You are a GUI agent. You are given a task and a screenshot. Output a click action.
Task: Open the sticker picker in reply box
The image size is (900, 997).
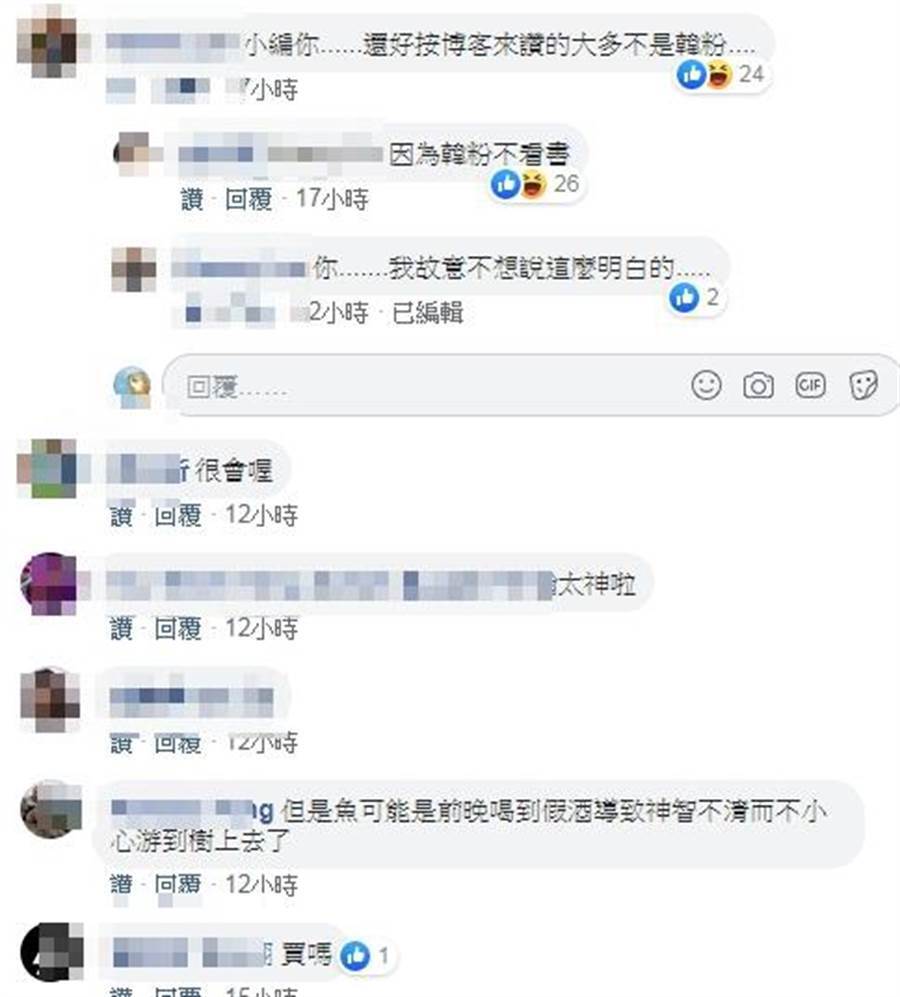(863, 385)
